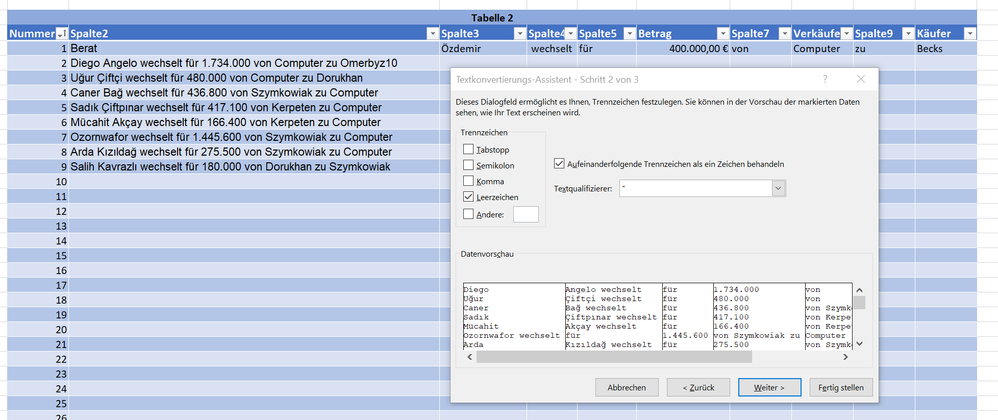Click the preview scroll up arrow
Image resolution: width=998 pixels, height=420 pixels.
859,290
